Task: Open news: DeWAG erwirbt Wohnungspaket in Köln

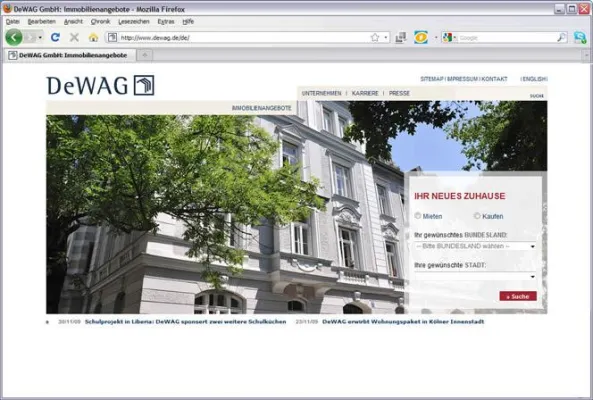Action: [403, 322]
